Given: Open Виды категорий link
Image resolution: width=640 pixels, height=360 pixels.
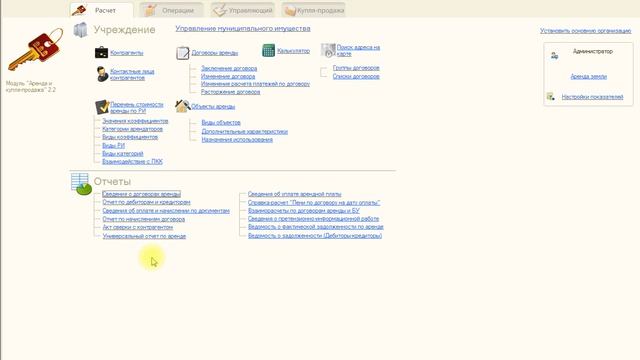Looking at the screenshot, I should (x=123, y=153).
